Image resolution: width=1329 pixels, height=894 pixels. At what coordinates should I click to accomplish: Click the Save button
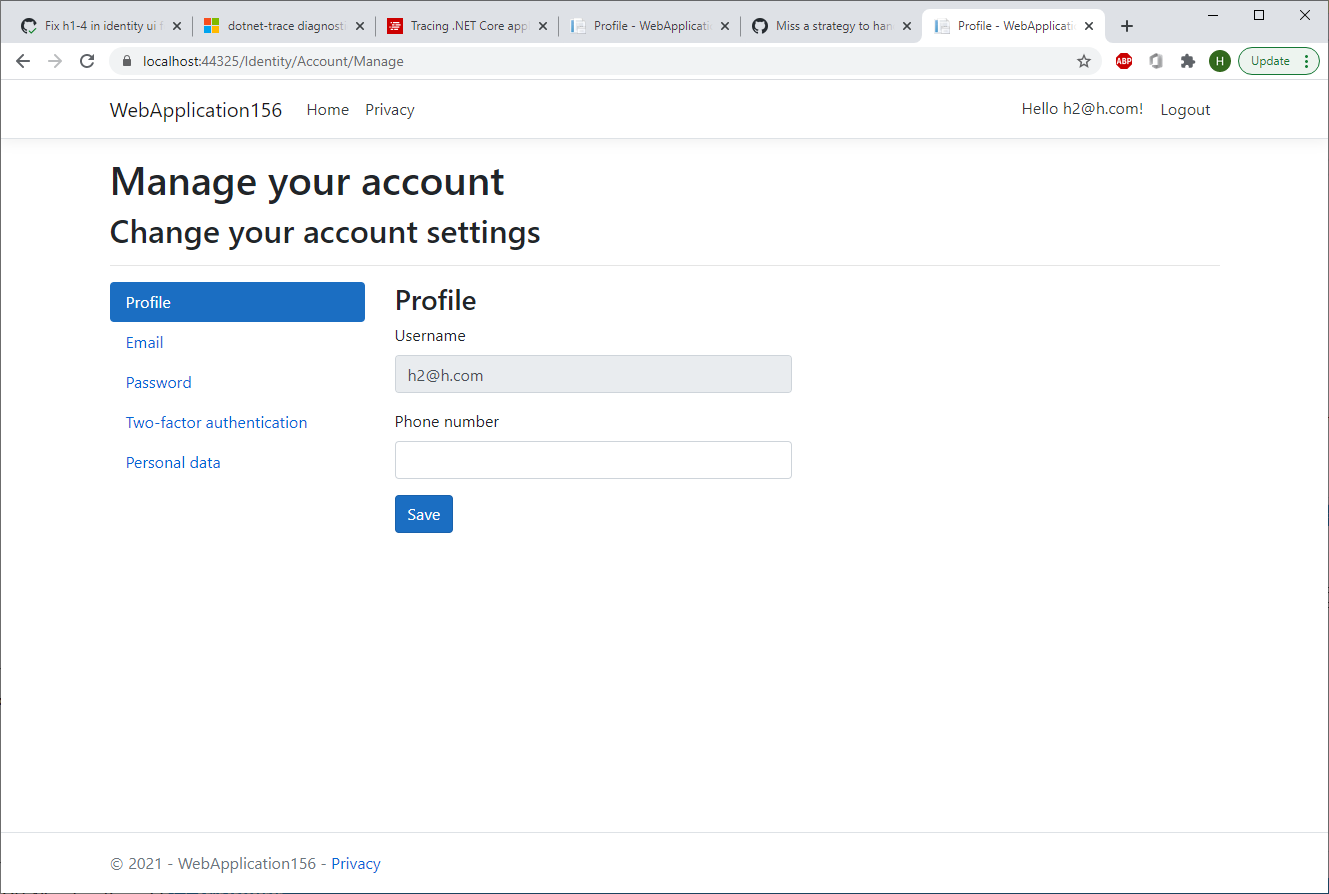coord(424,514)
